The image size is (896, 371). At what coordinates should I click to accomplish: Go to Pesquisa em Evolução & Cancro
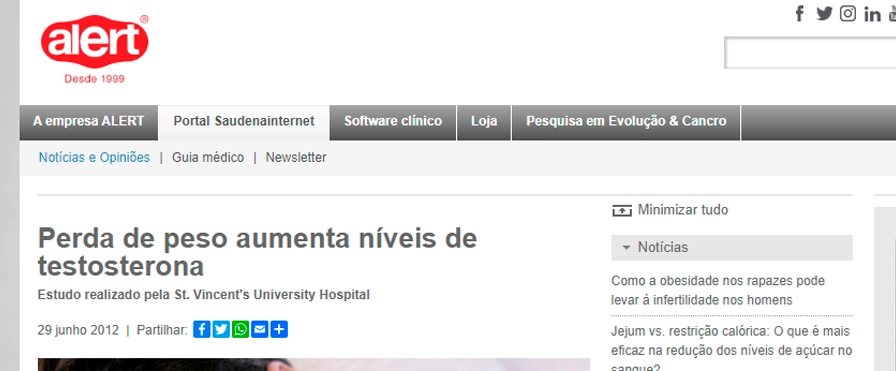click(626, 122)
